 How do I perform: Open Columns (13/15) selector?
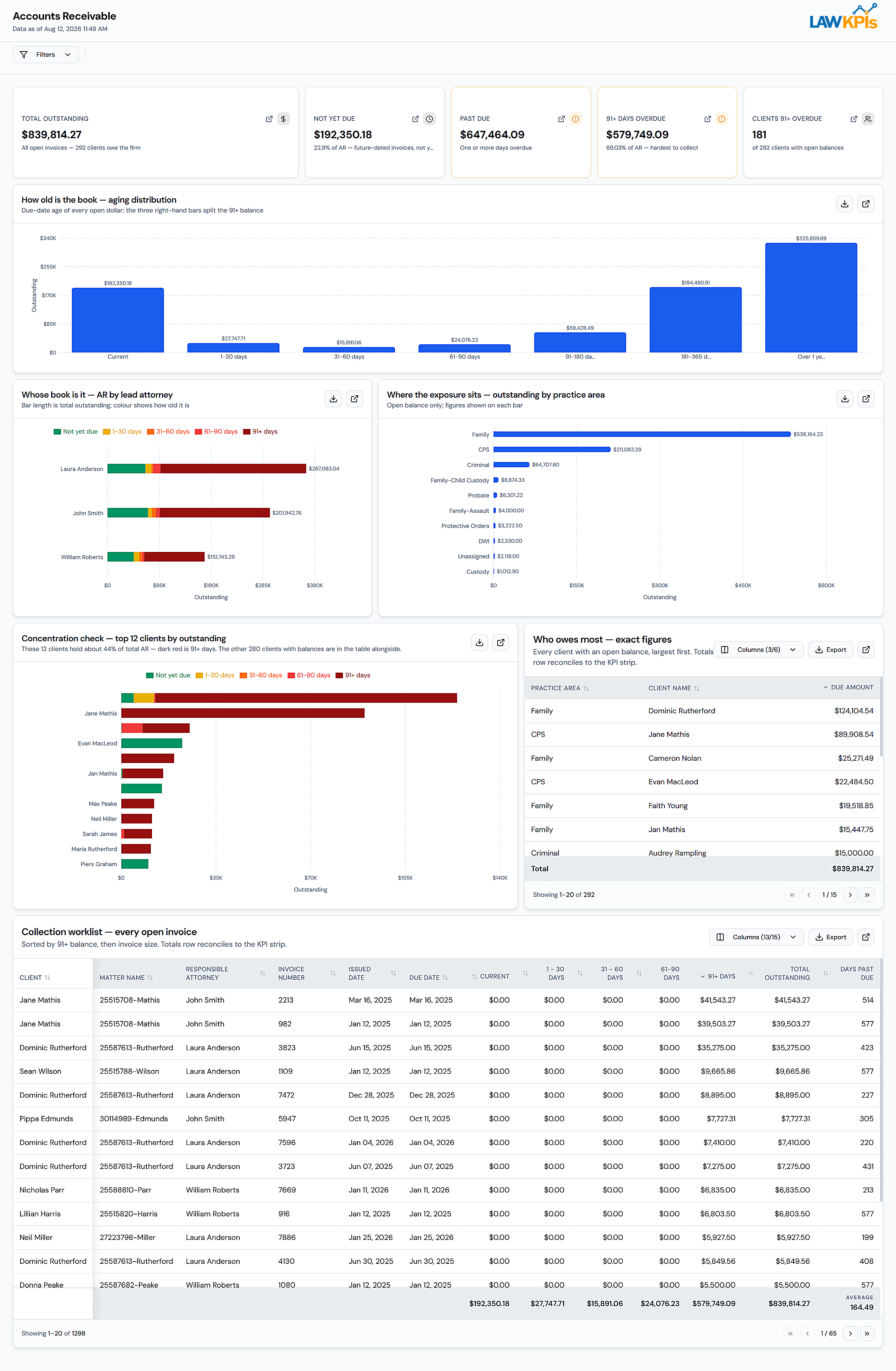click(756, 937)
